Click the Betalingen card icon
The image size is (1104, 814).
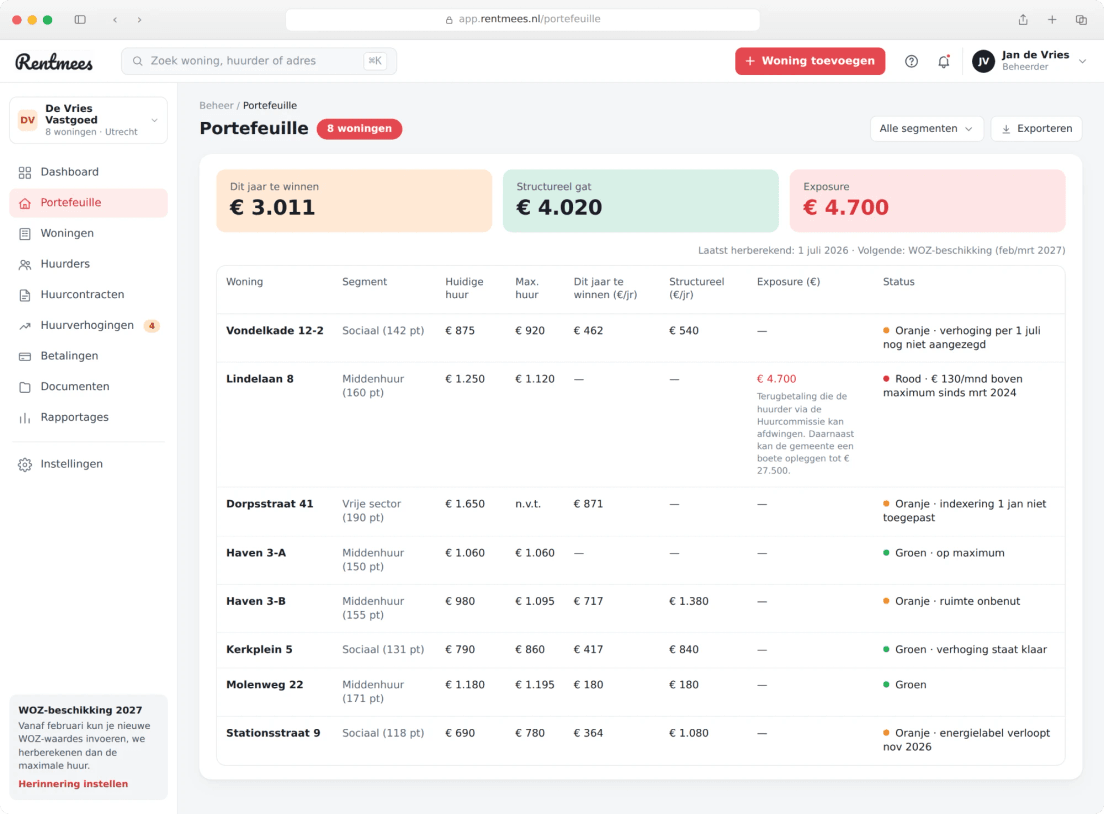[x=25, y=356]
